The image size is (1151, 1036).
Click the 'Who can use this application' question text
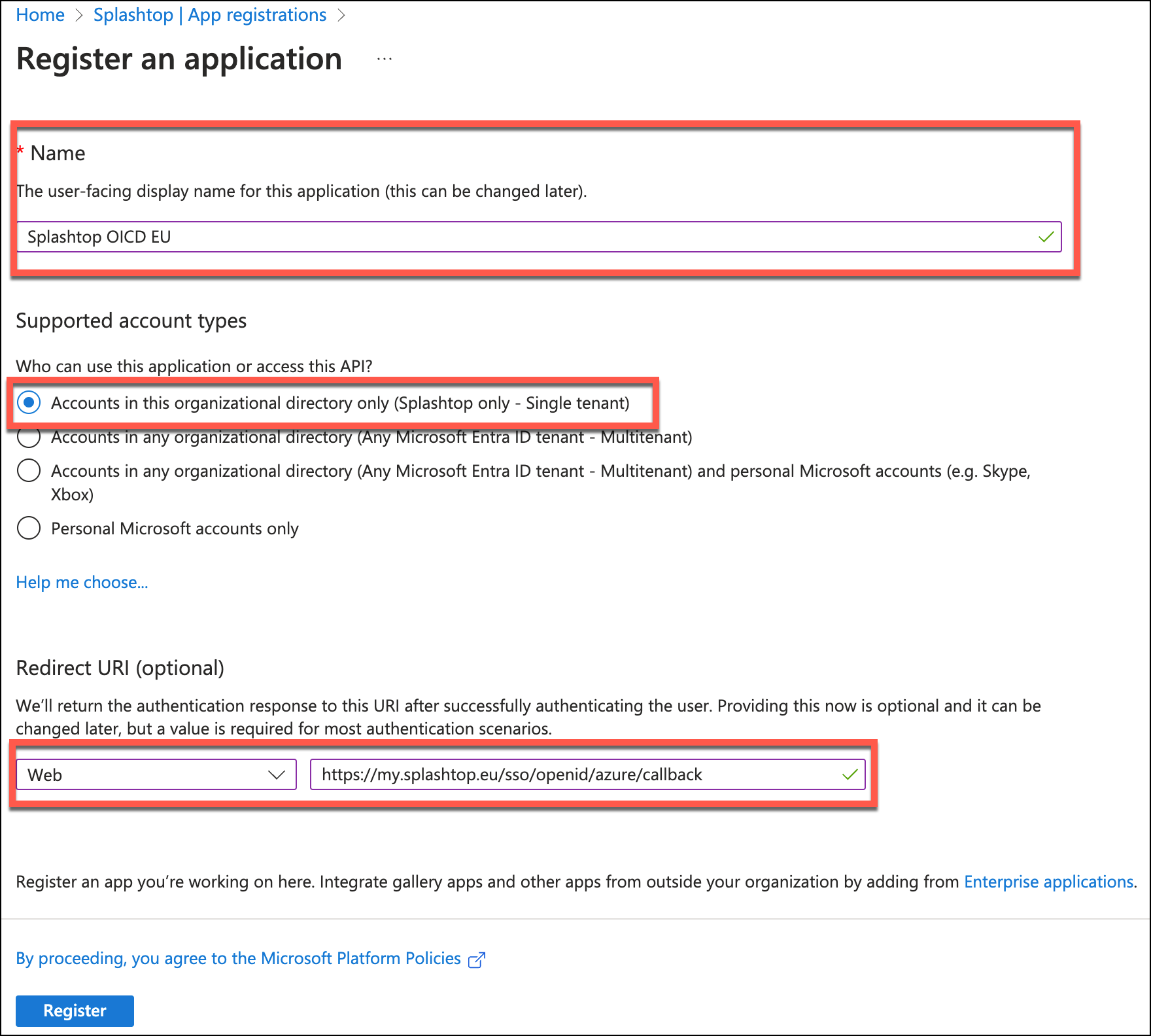194,366
